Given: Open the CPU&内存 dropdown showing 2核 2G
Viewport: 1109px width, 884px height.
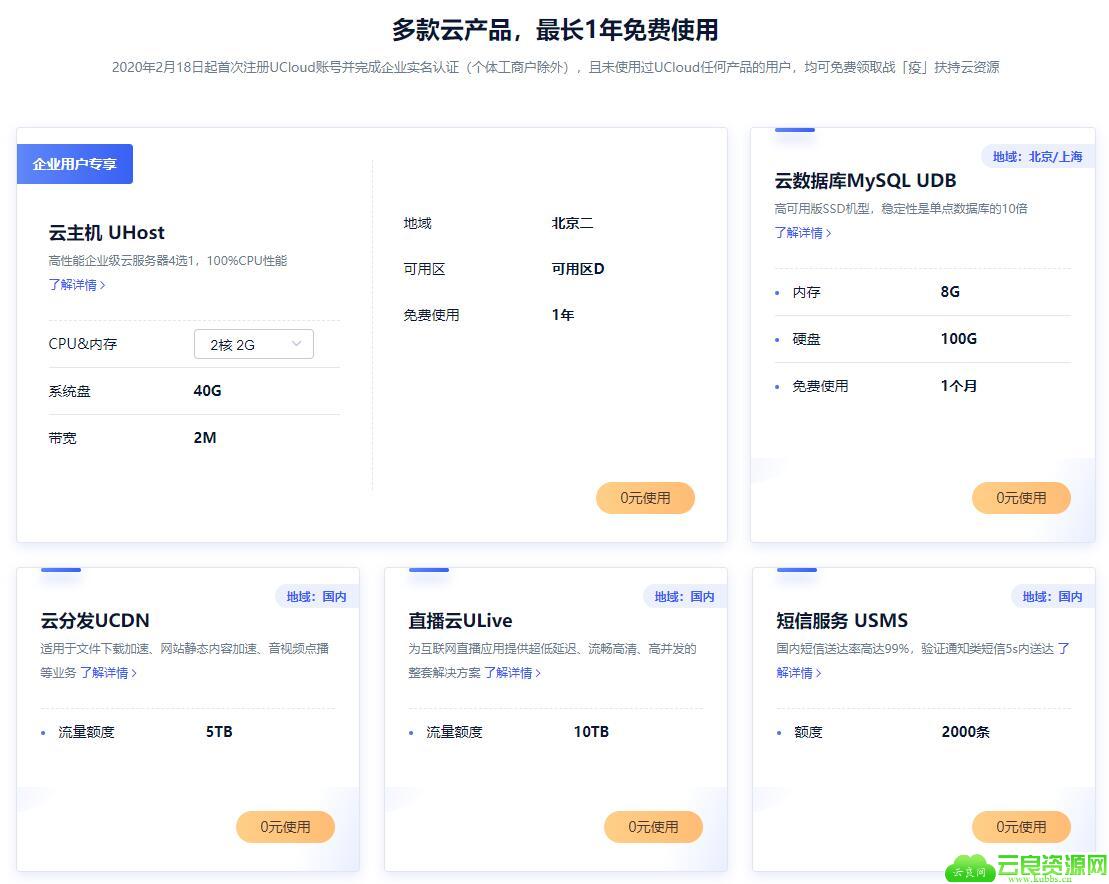Looking at the screenshot, I should tap(254, 344).
